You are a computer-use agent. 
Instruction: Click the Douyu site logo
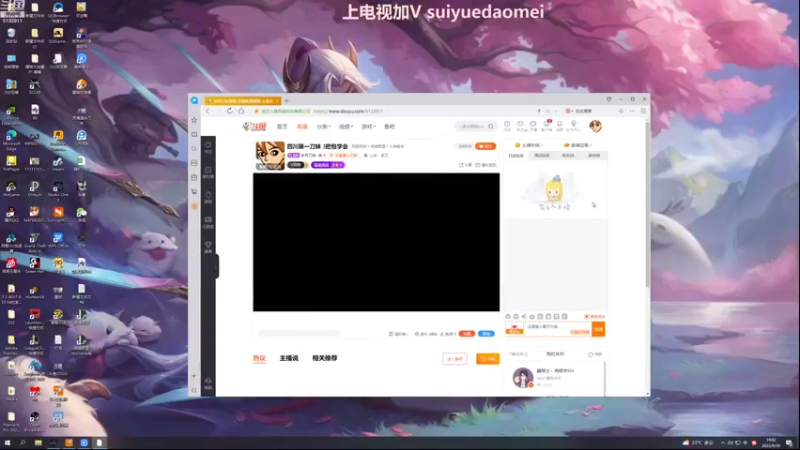click(254, 127)
